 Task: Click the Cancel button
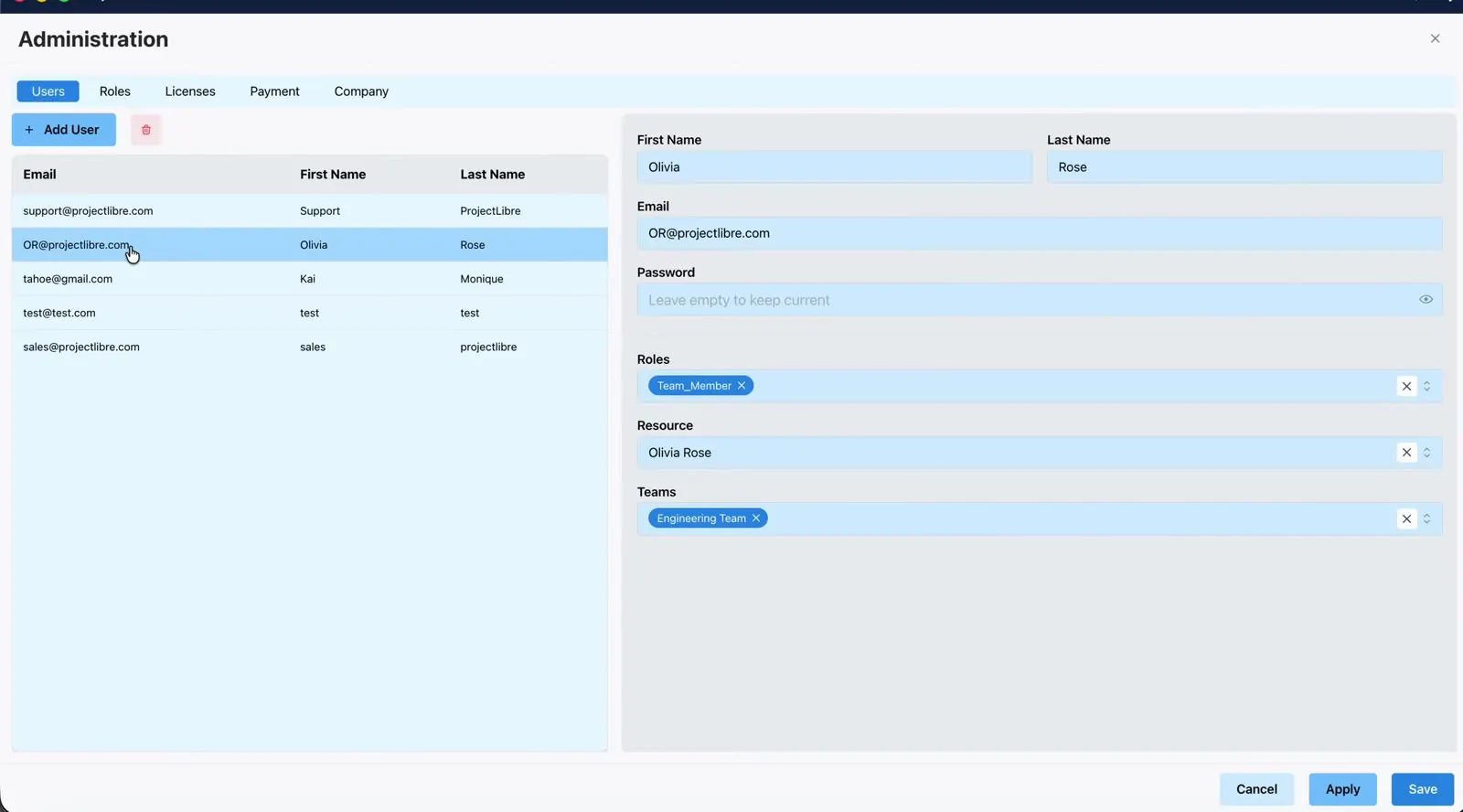[1256, 789]
